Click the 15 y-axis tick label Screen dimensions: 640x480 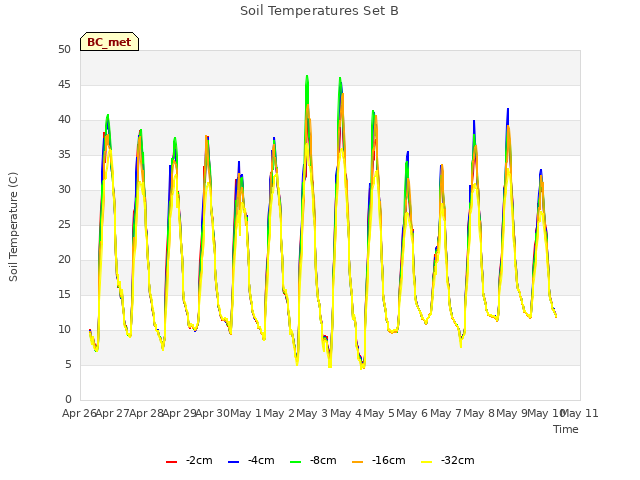[64, 294]
